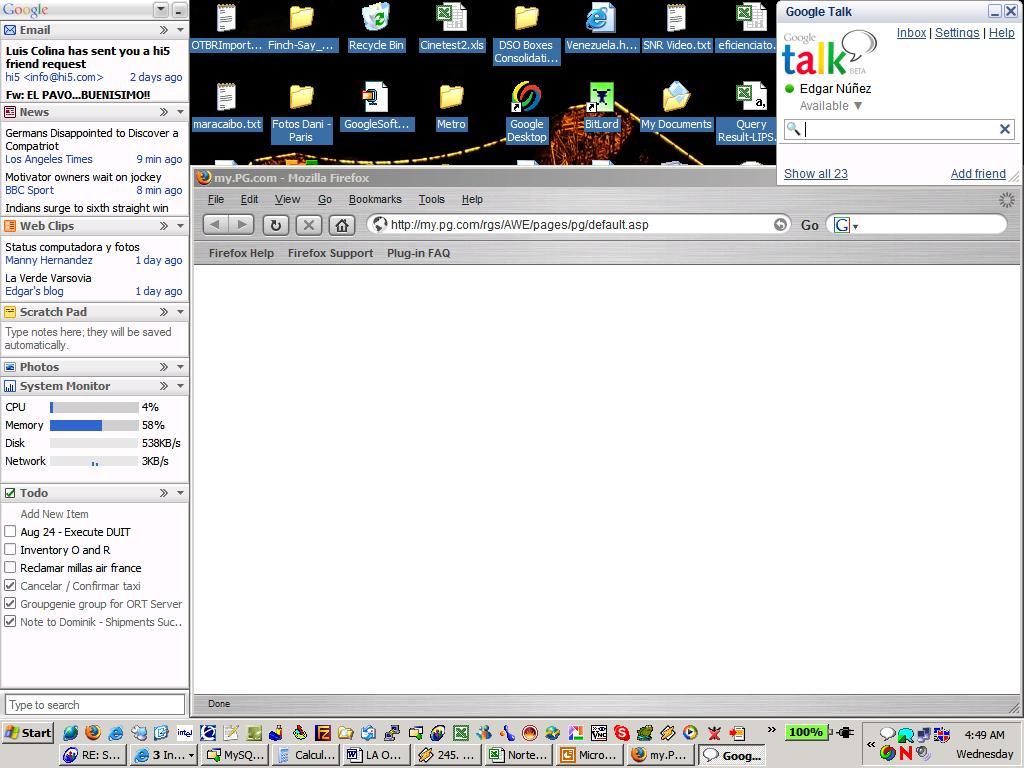This screenshot has height=768, width=1024.
Task: Open Photos panel dropdown arrow
Action: tap(180, 367)
